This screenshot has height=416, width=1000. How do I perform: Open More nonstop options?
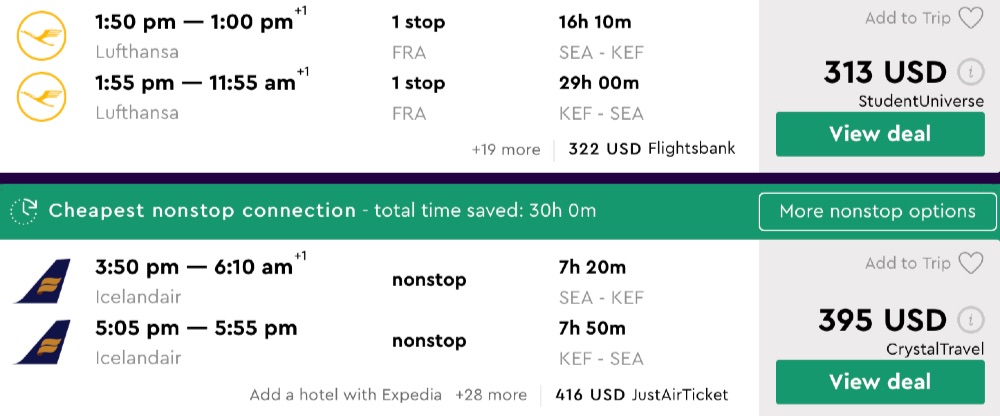877,211
